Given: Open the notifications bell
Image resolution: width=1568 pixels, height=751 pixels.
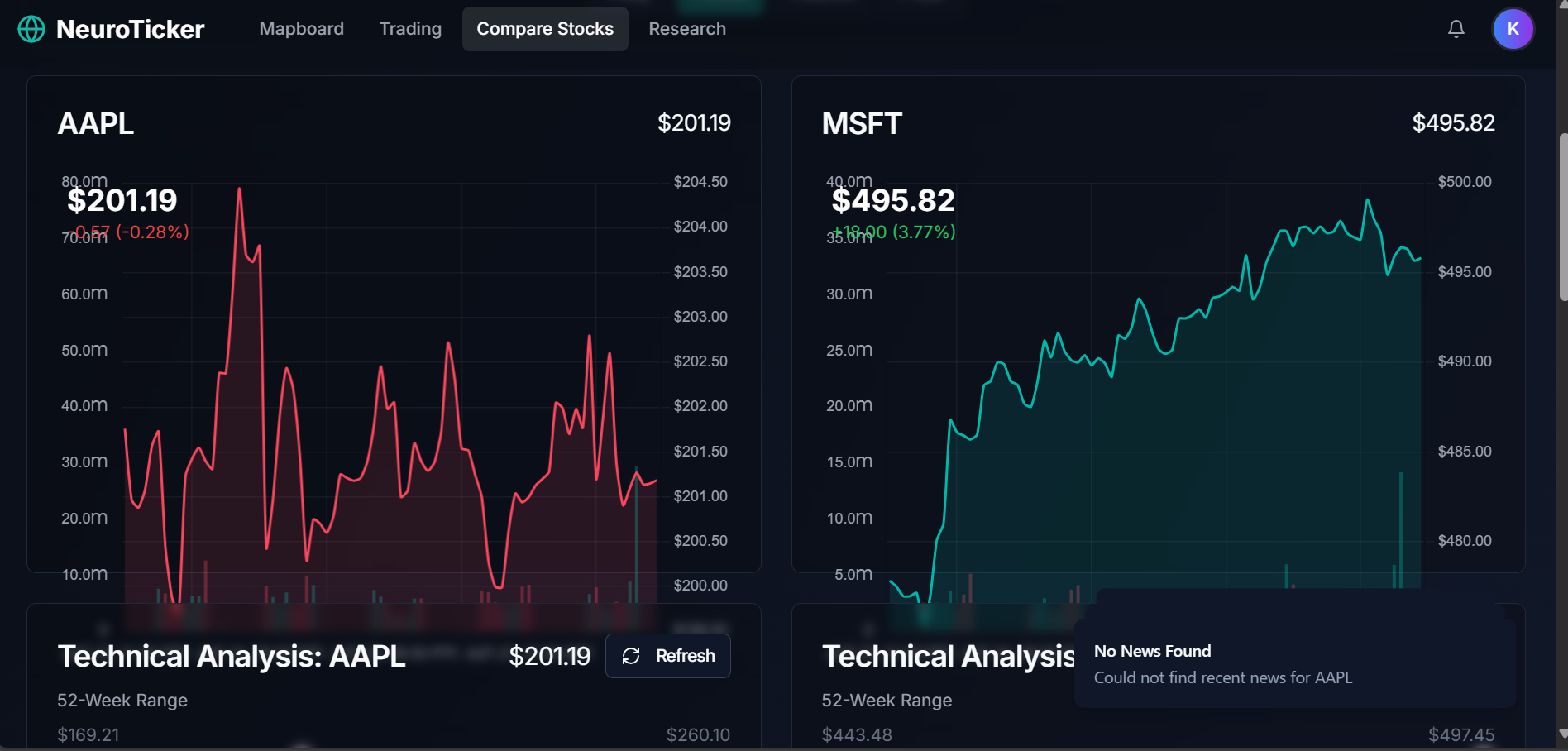Looking at the screenshot, I should coord(1456,29).
